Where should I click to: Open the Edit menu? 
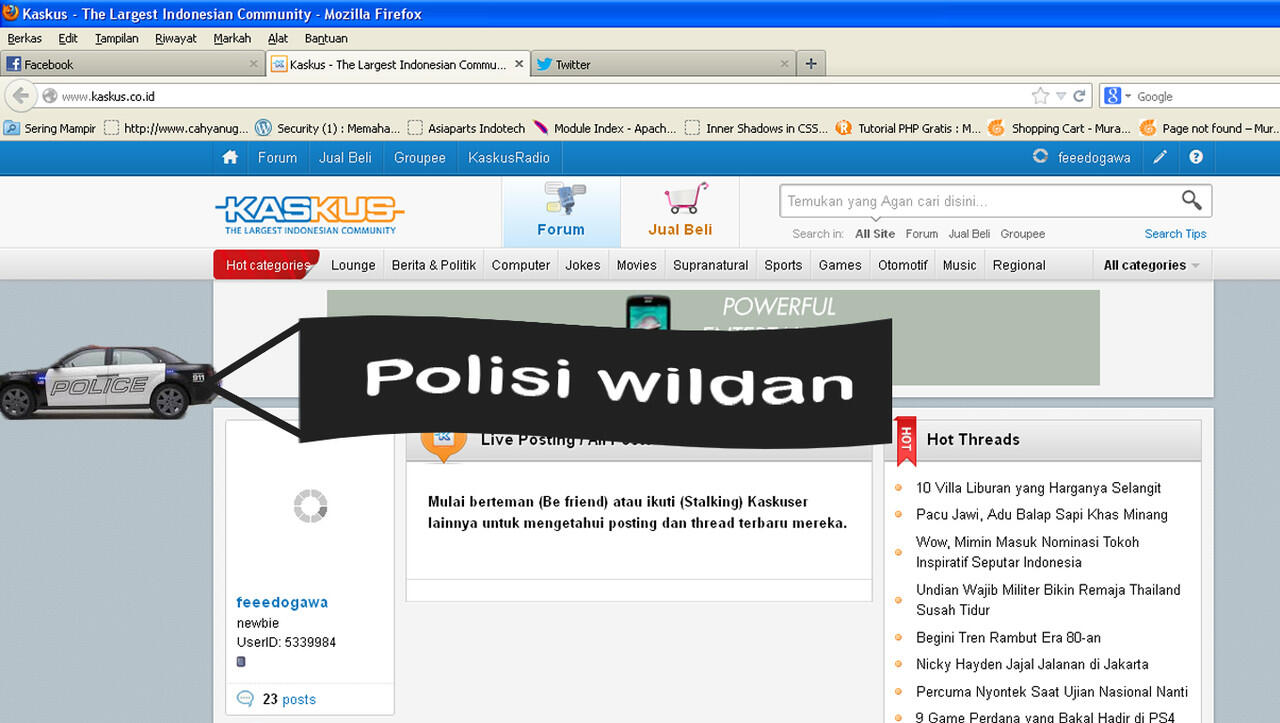pos(68,39)
